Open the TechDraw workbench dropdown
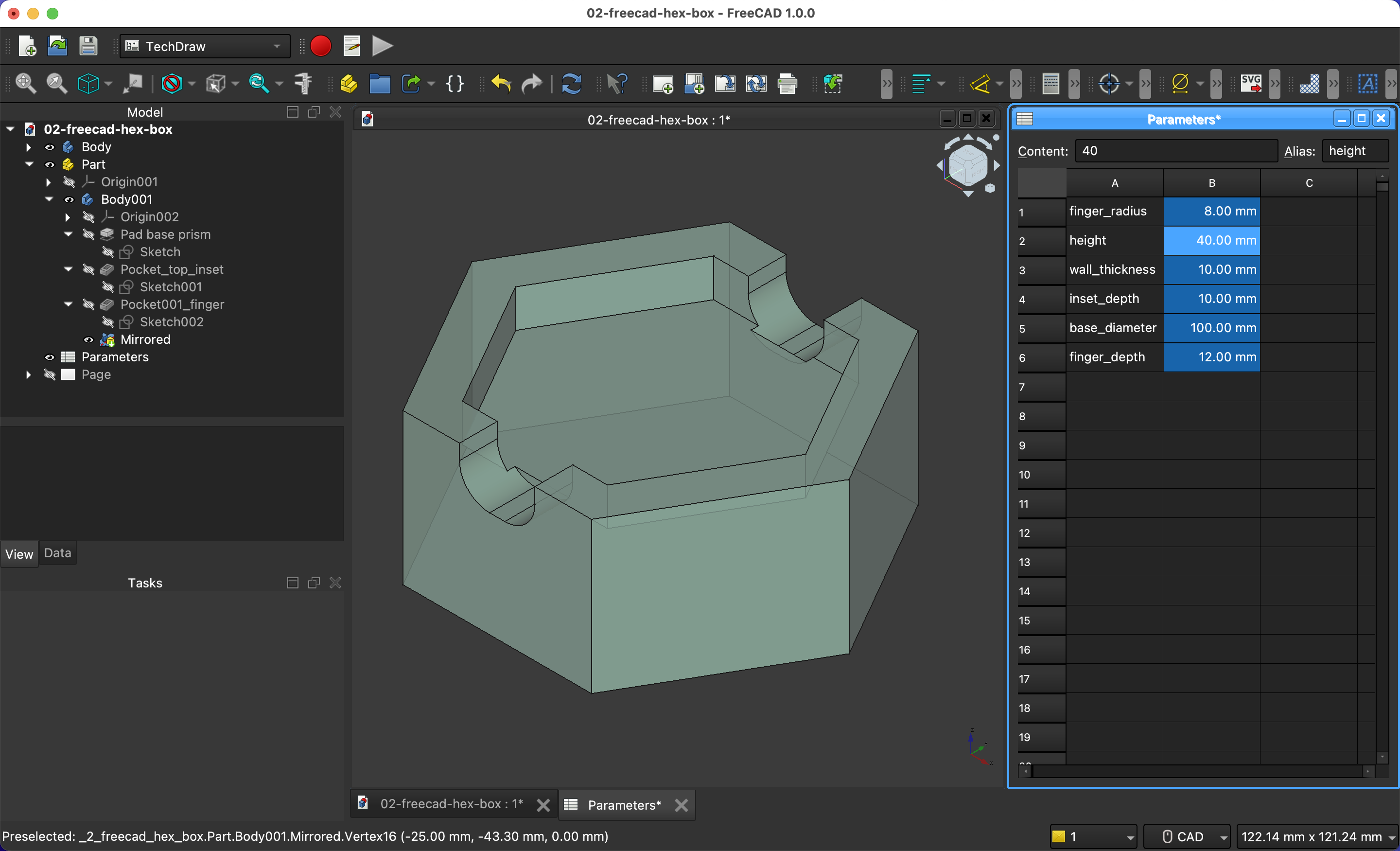1400x851 pixels. pyautogui.click(x=205, y=47)
